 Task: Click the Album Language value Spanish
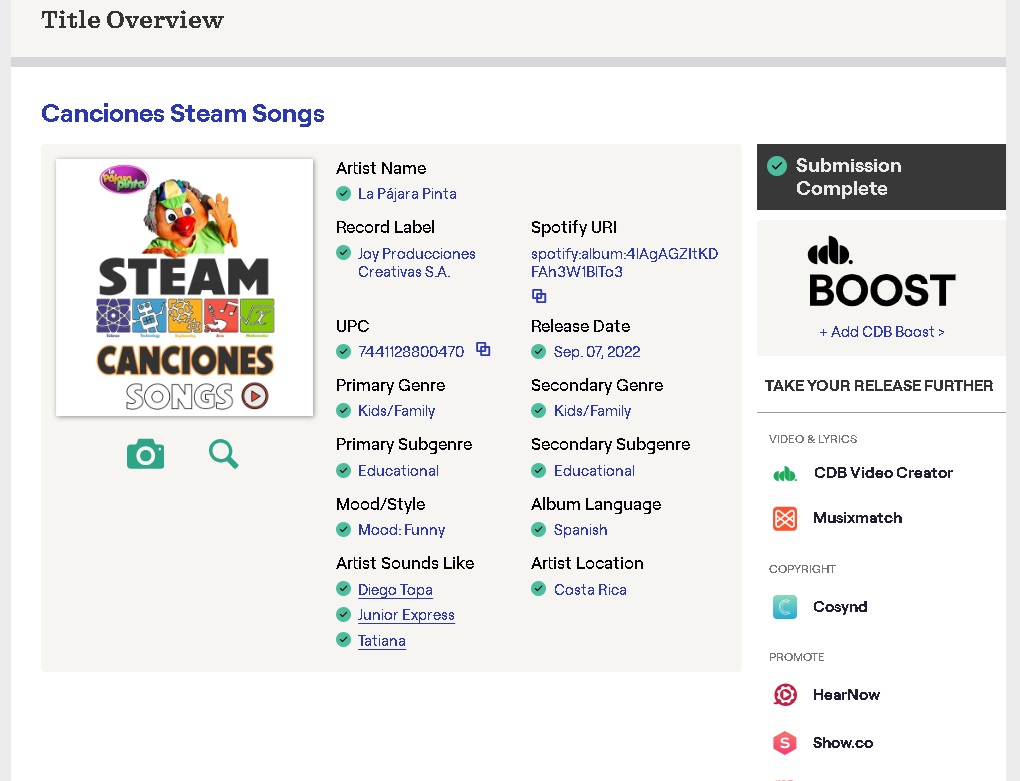pos(581,530)
